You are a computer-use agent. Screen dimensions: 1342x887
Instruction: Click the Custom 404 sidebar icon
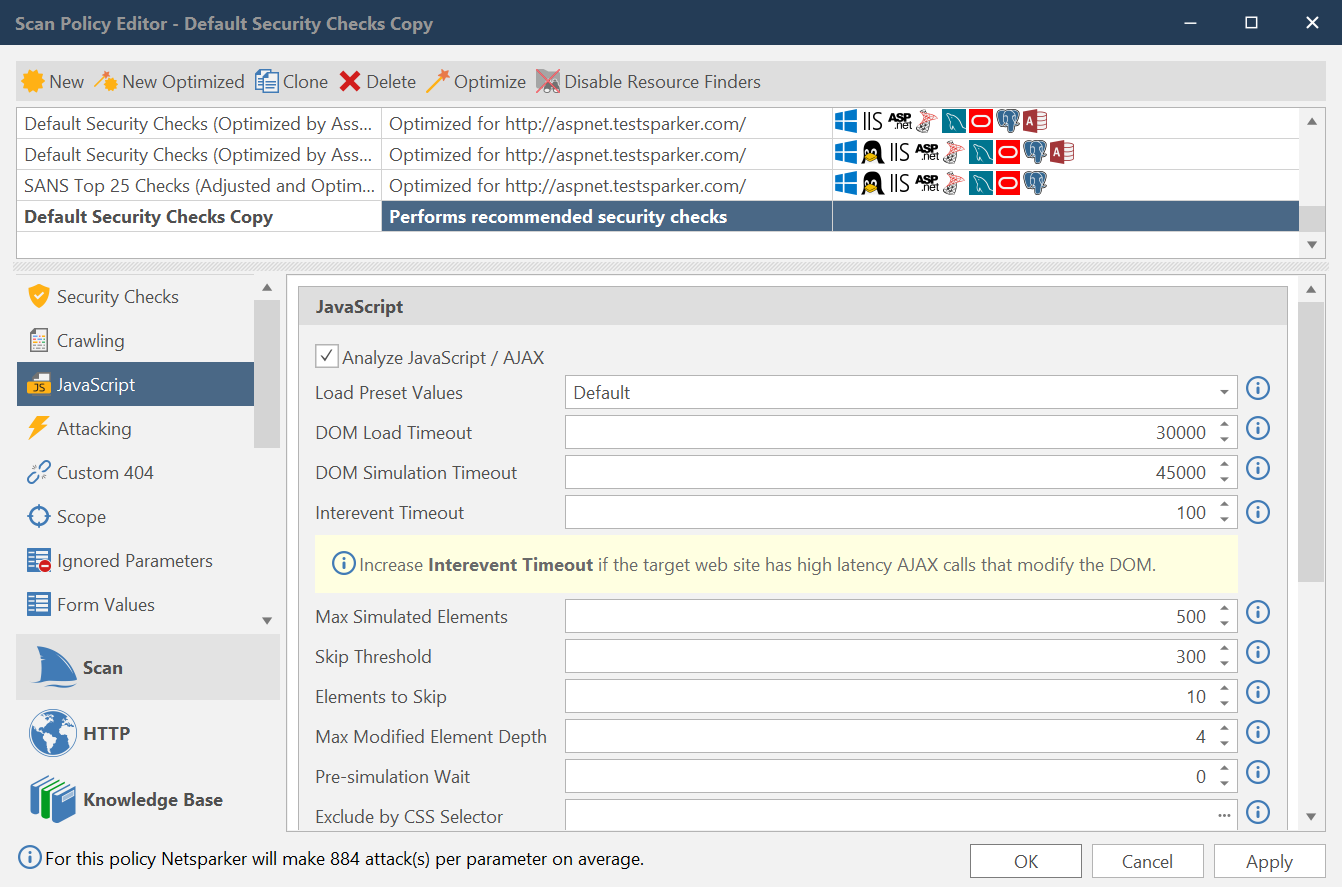point(101,472)
